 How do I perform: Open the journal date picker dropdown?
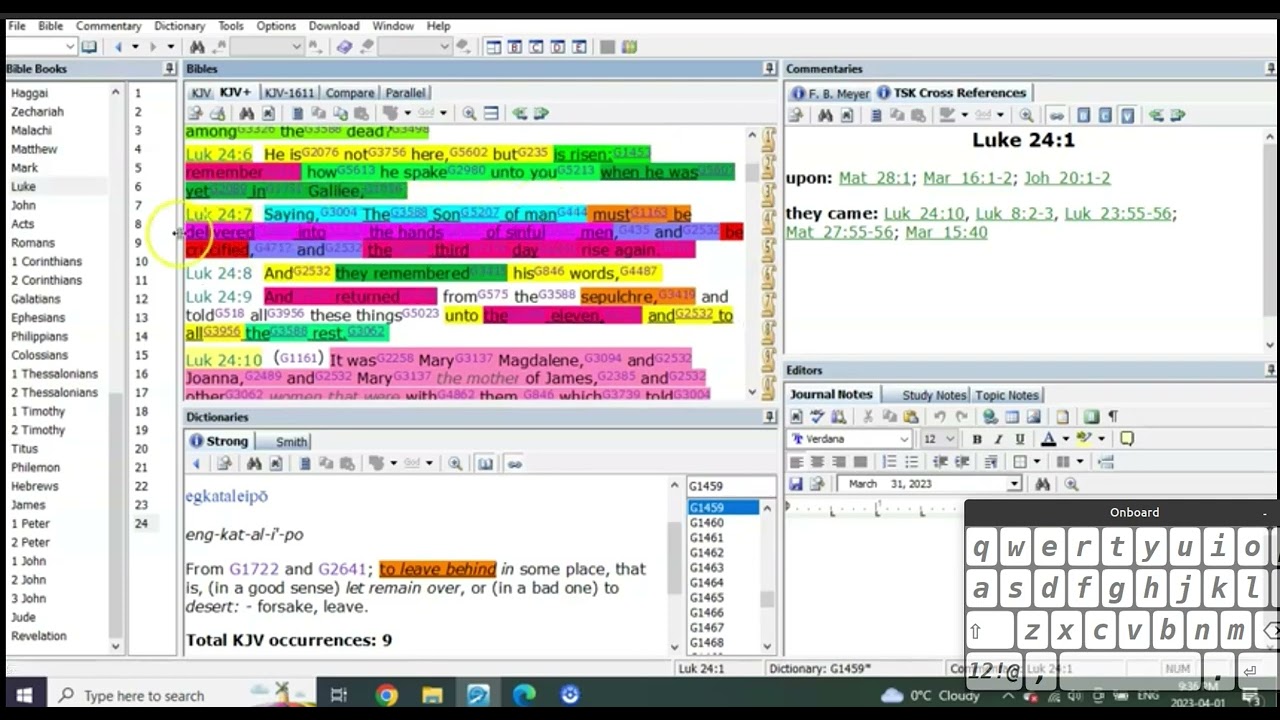(1014, 484)
